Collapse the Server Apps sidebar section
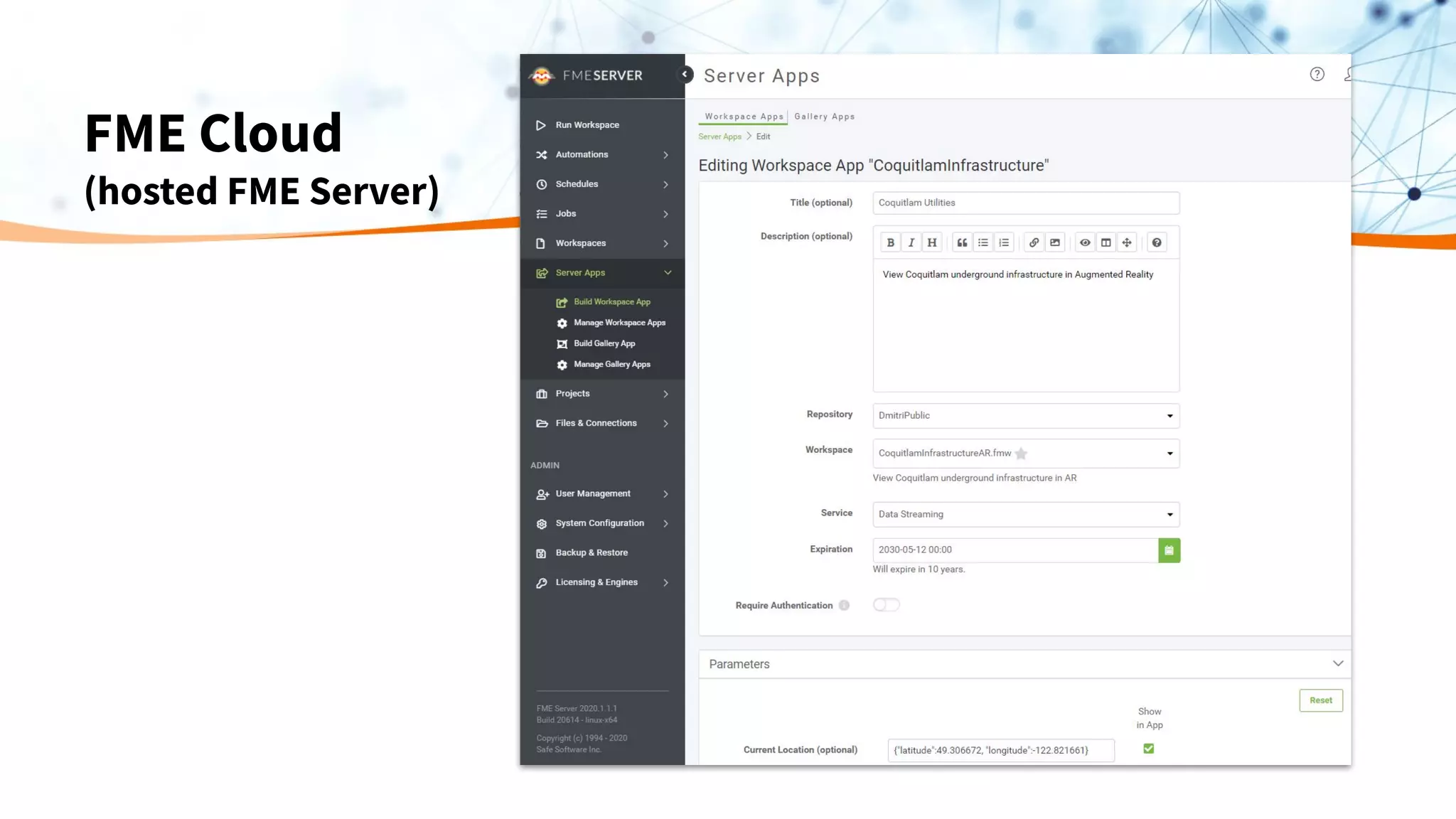Screen dimensions: 1456x819 tap(602, 273)
